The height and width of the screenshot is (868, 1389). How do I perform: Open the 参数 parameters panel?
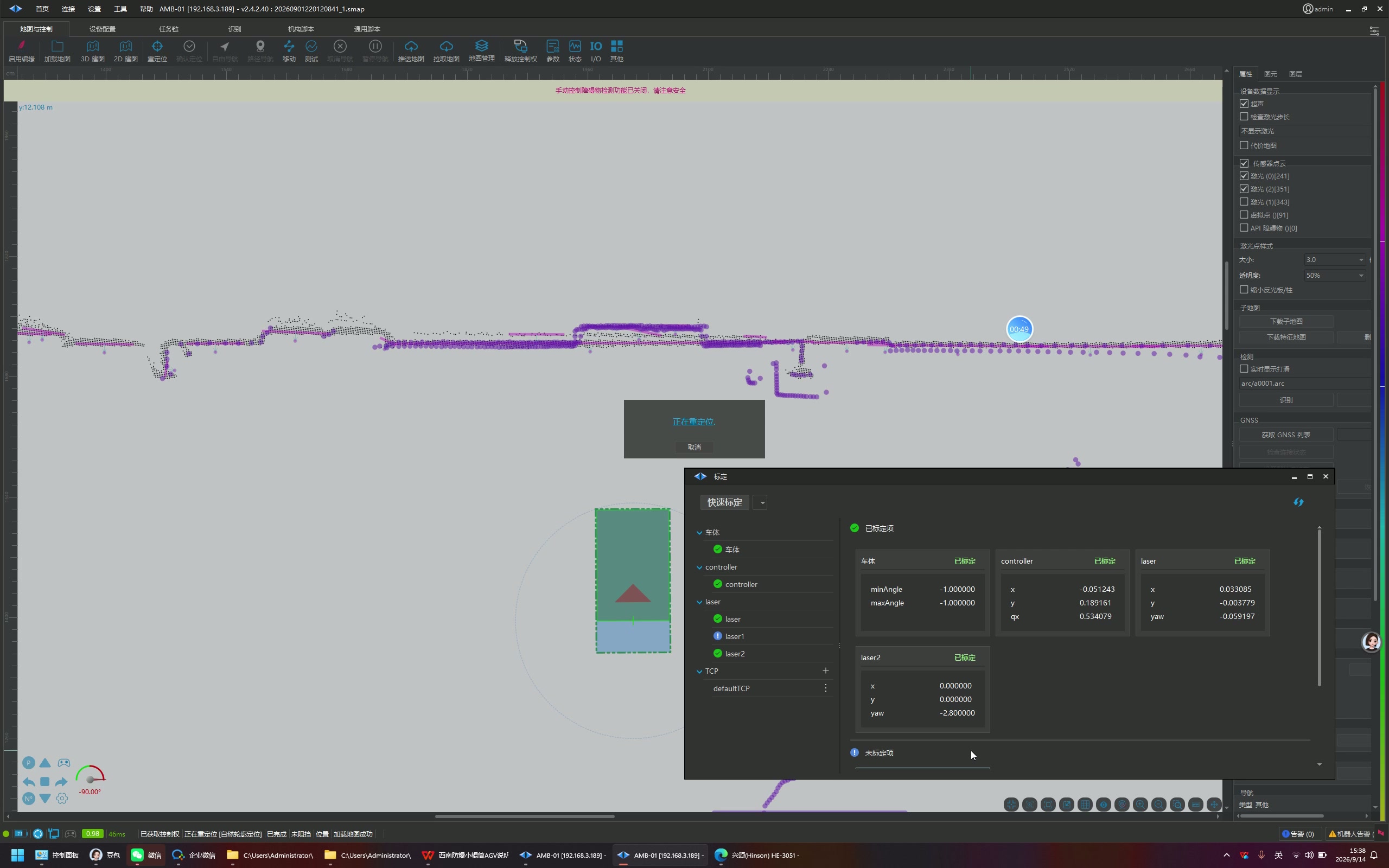pos(553,50)
